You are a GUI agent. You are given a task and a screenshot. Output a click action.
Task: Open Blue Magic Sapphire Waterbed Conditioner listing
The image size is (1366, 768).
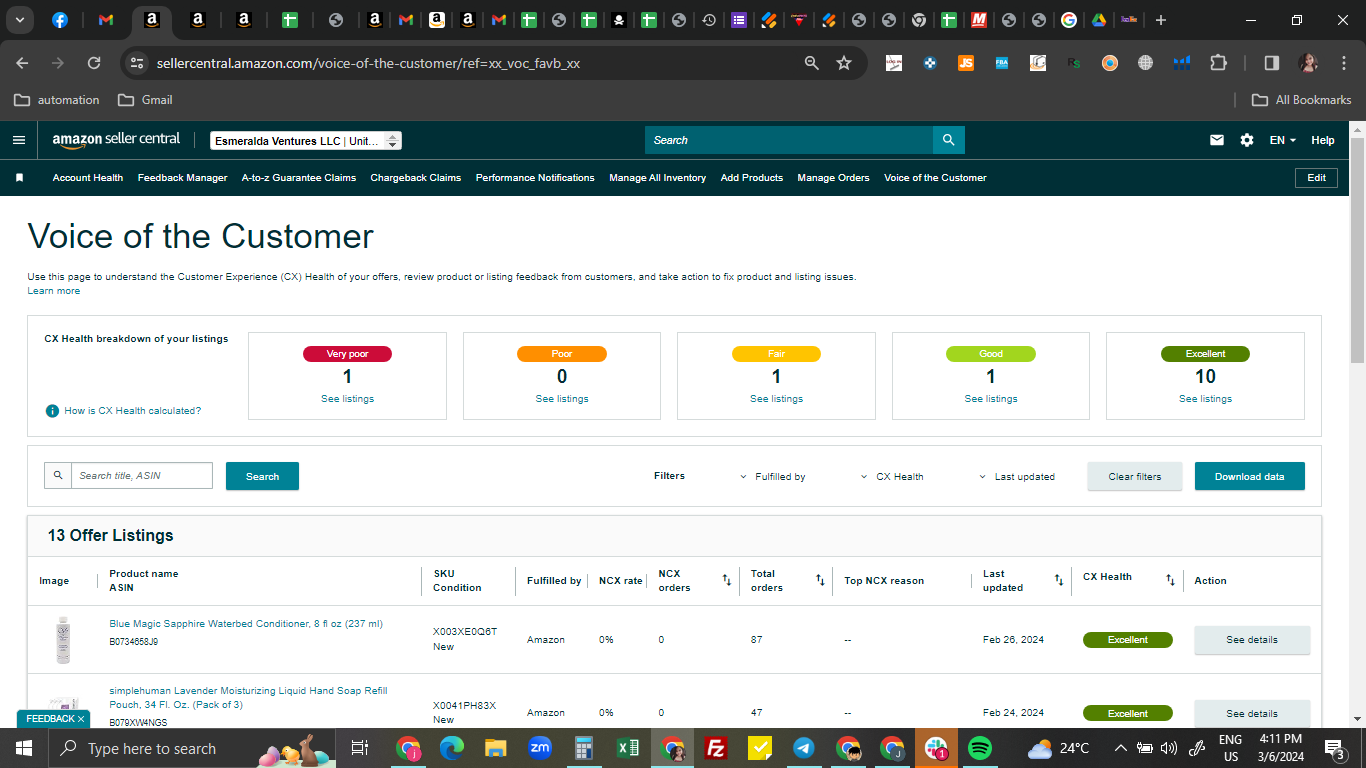pos(246,624)
